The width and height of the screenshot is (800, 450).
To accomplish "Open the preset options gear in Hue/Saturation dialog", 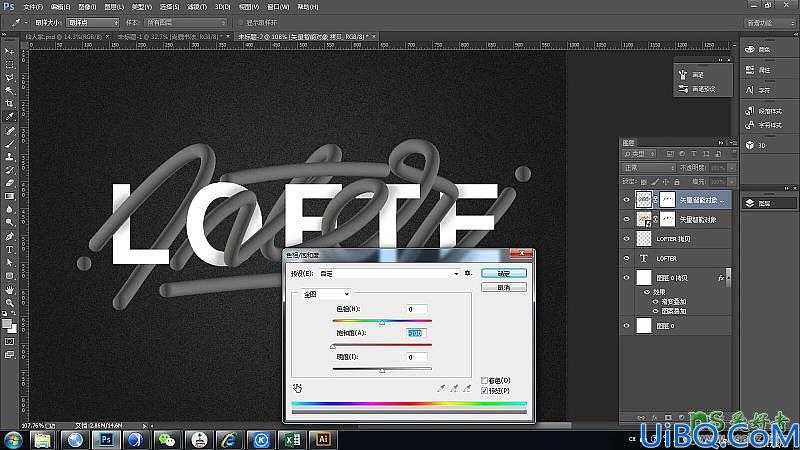I will point(468,273).
